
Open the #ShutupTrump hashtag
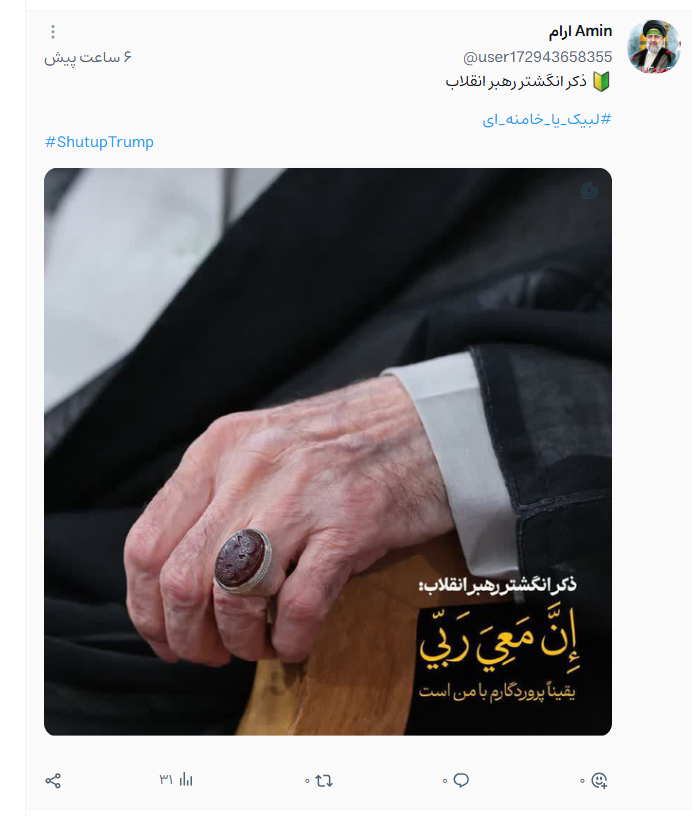(99, 142)
